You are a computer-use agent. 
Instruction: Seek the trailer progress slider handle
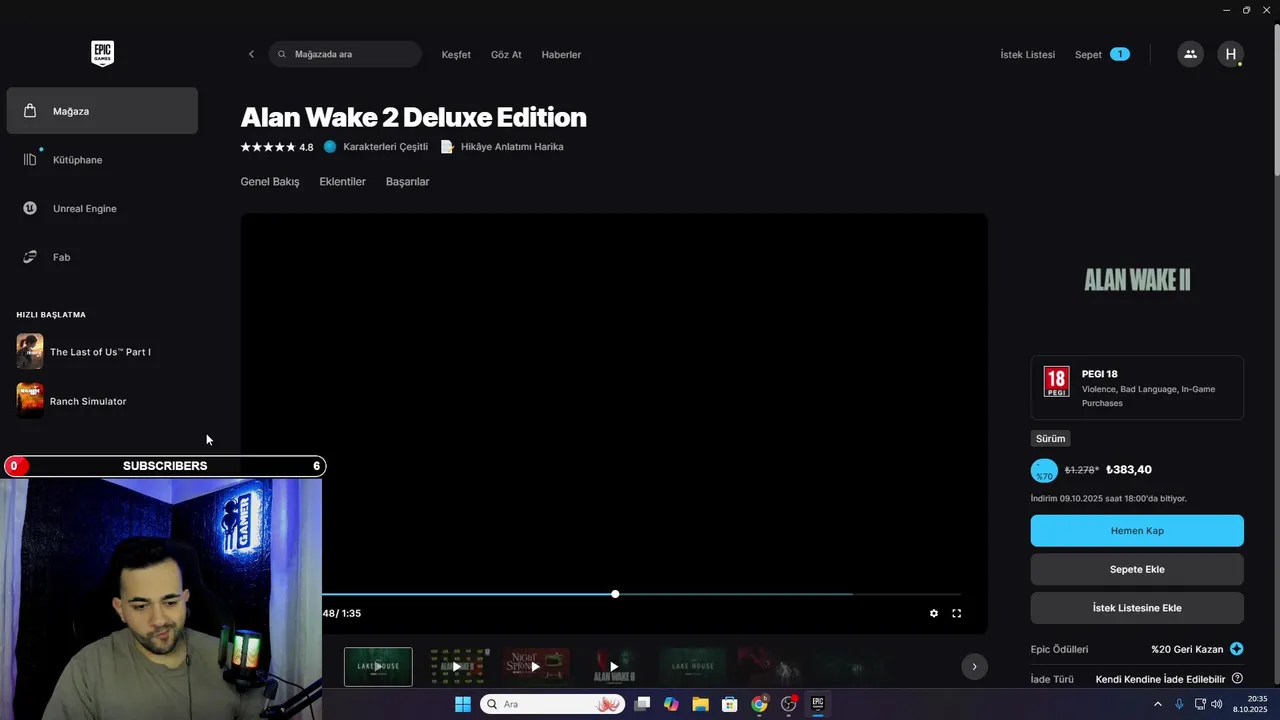[615, 594]
